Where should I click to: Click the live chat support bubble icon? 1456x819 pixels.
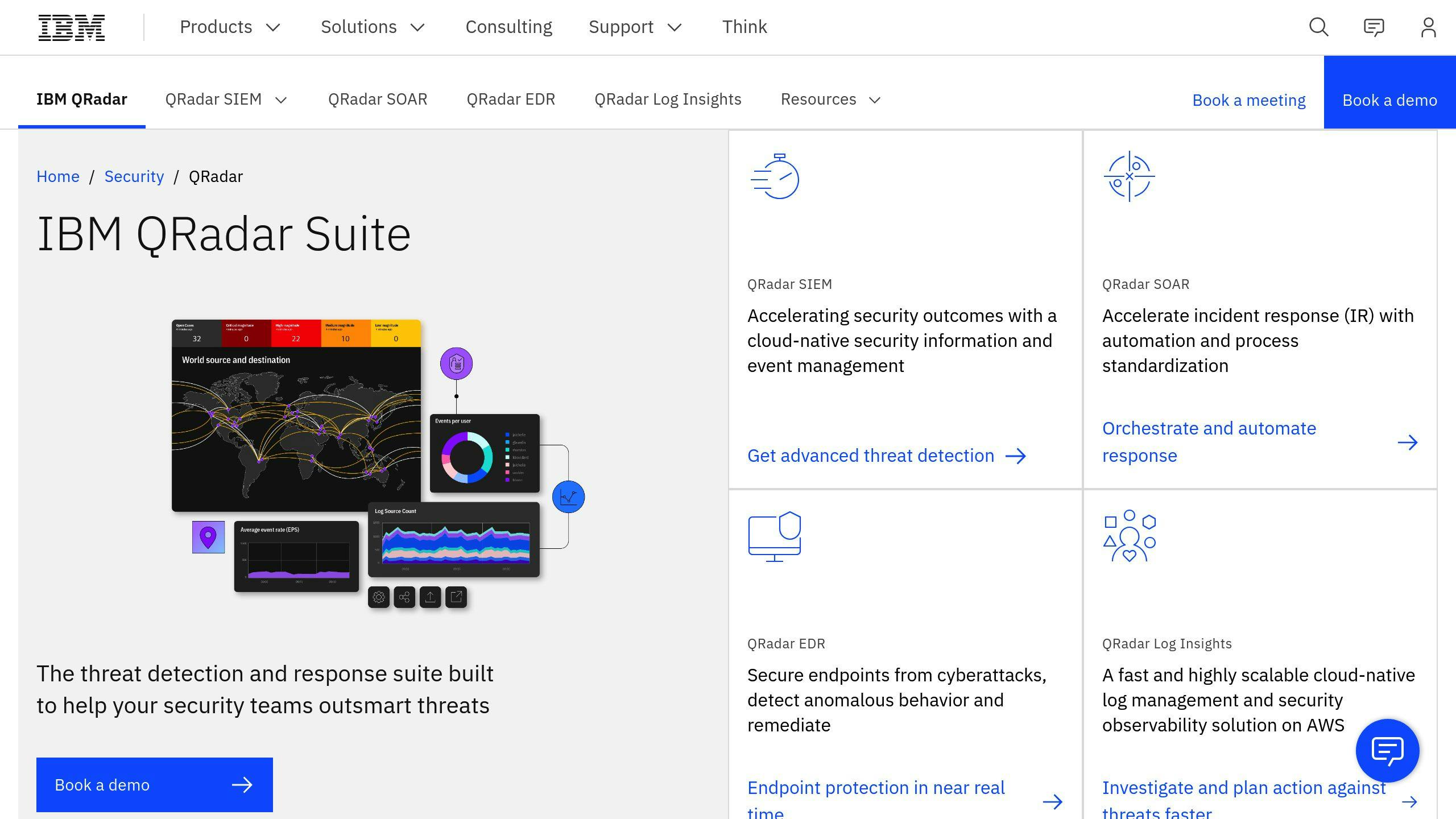tap(1388, 751)
